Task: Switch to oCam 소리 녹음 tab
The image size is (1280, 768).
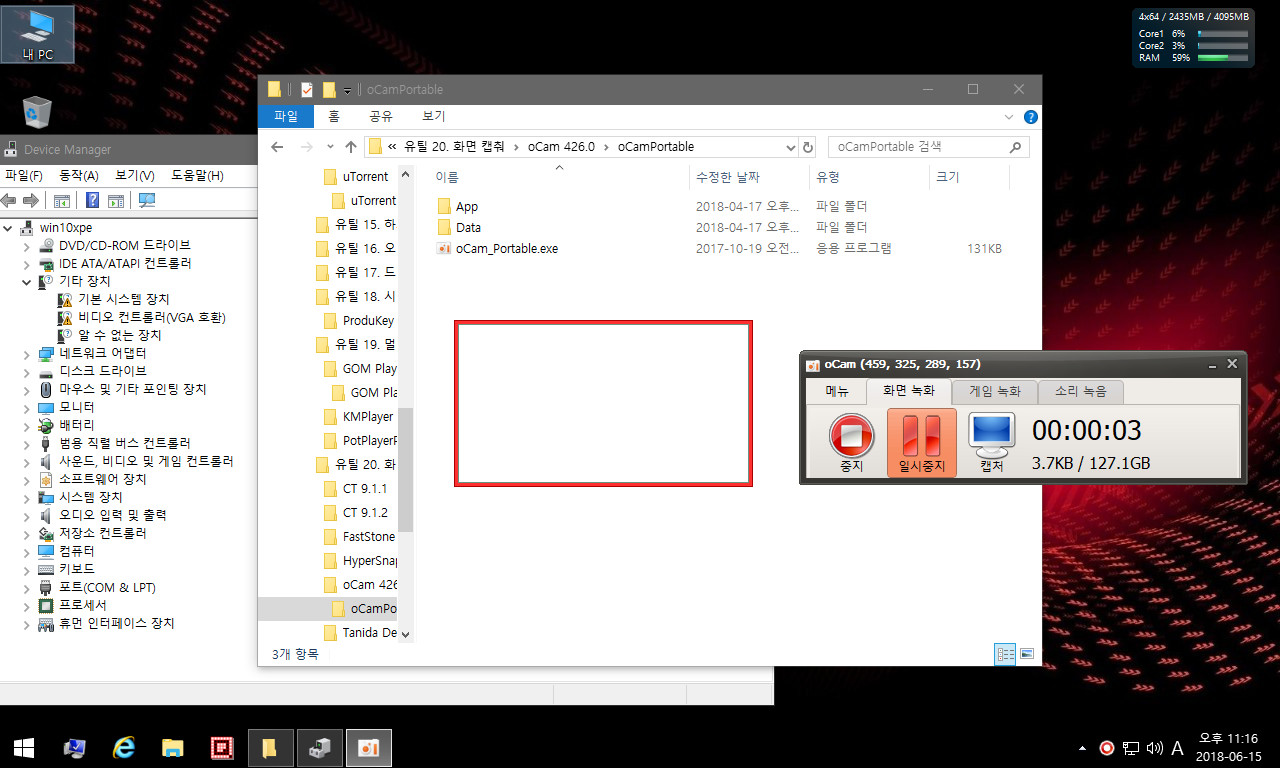Action: pos(1081,391)
